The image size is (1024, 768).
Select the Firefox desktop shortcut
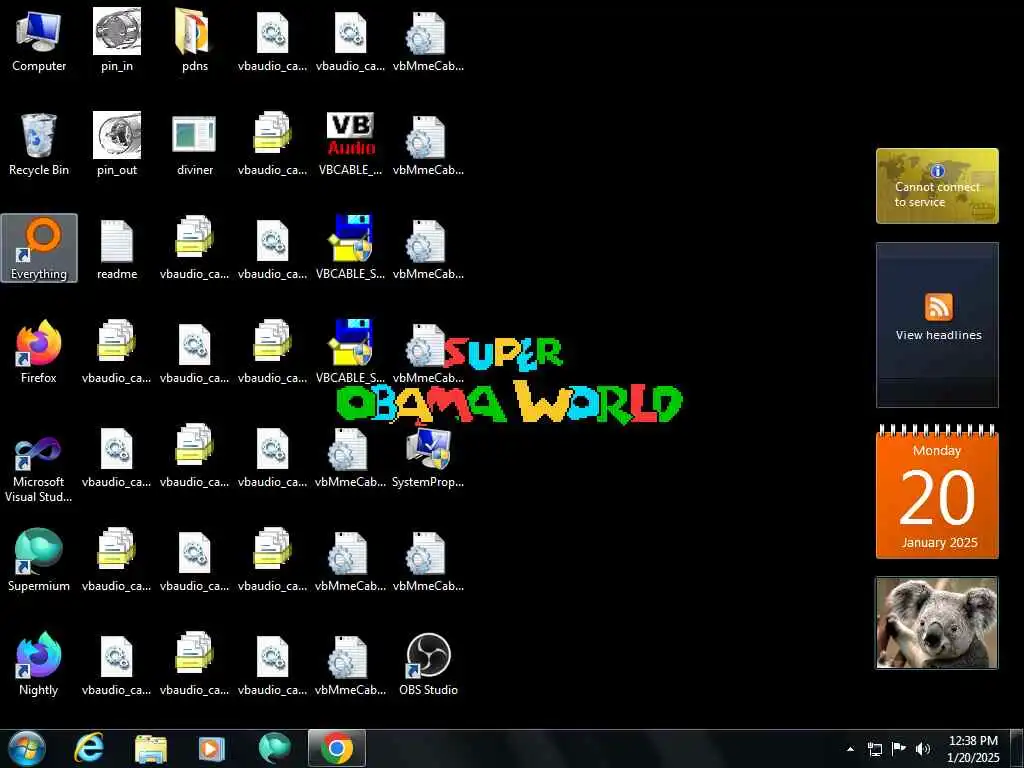[x=39, y=352]
